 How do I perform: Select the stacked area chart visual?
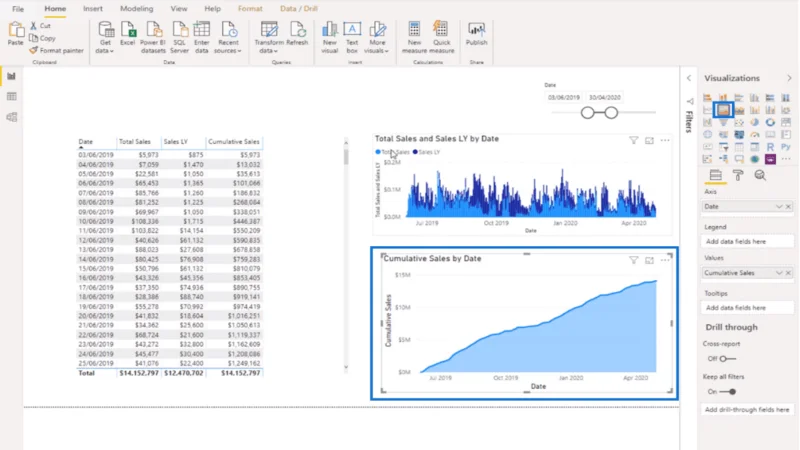coord(739,110)
